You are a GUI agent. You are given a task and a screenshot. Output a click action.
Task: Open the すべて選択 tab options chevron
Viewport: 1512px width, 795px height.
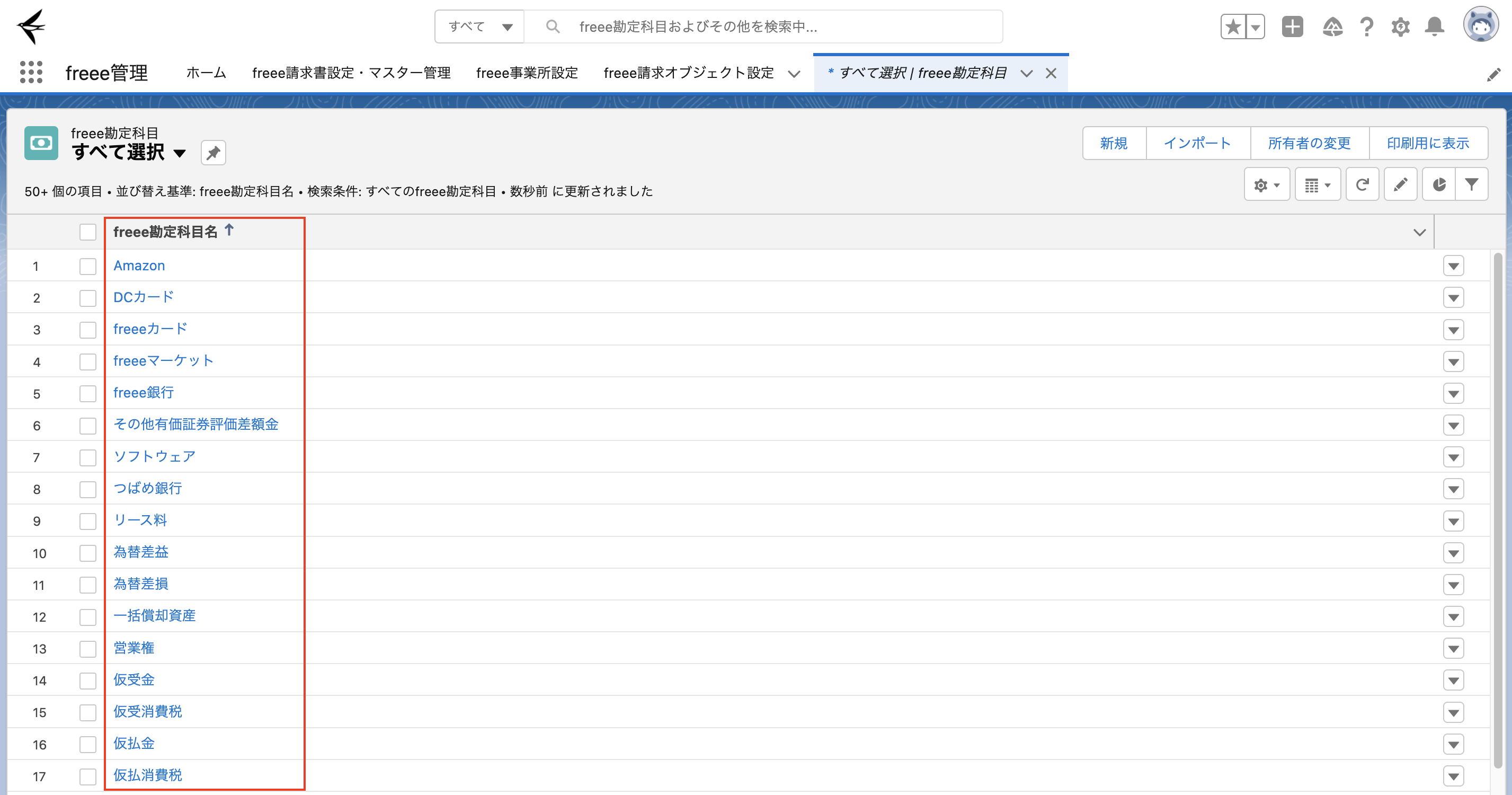[x=1026, y=73]
